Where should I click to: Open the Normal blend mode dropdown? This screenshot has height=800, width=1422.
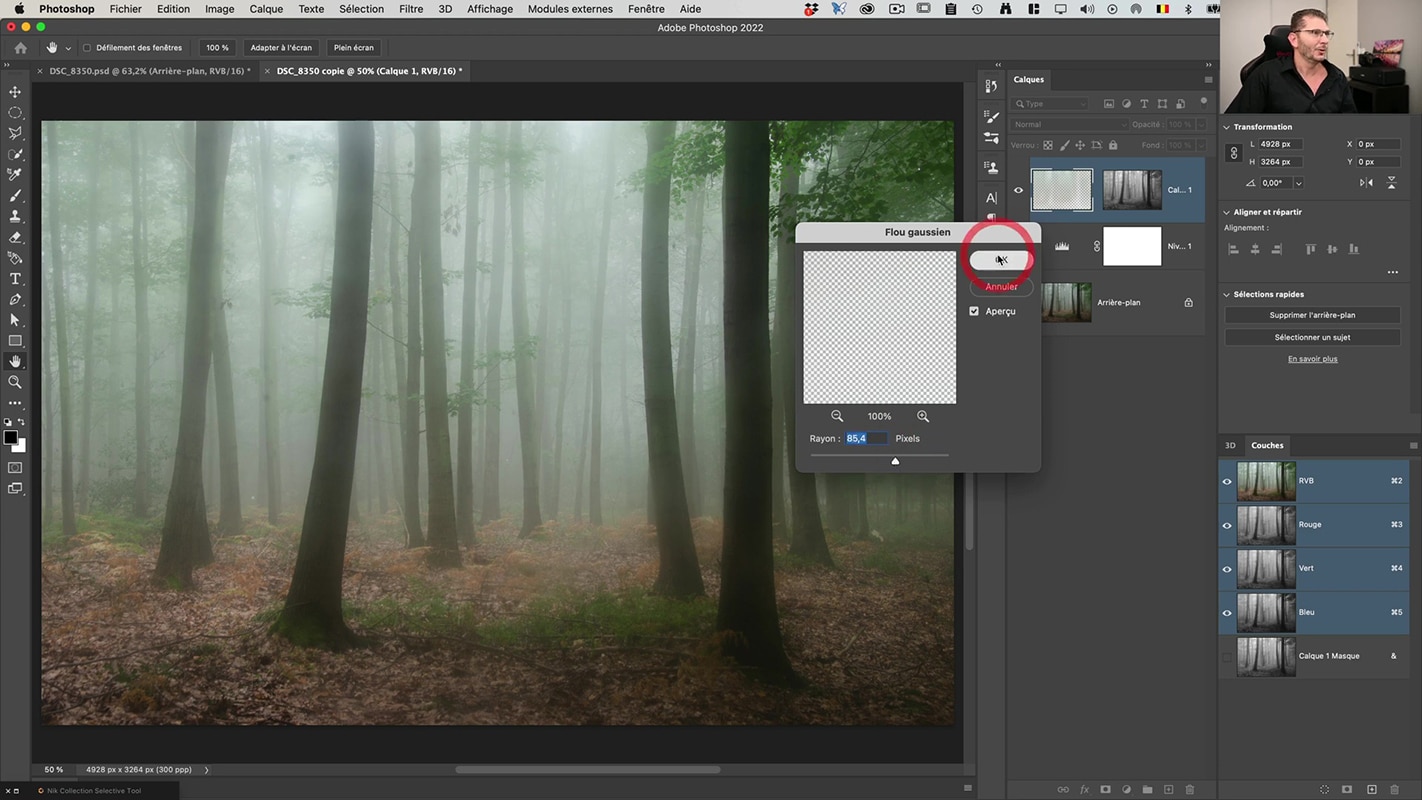click(x=1069, y=124)
